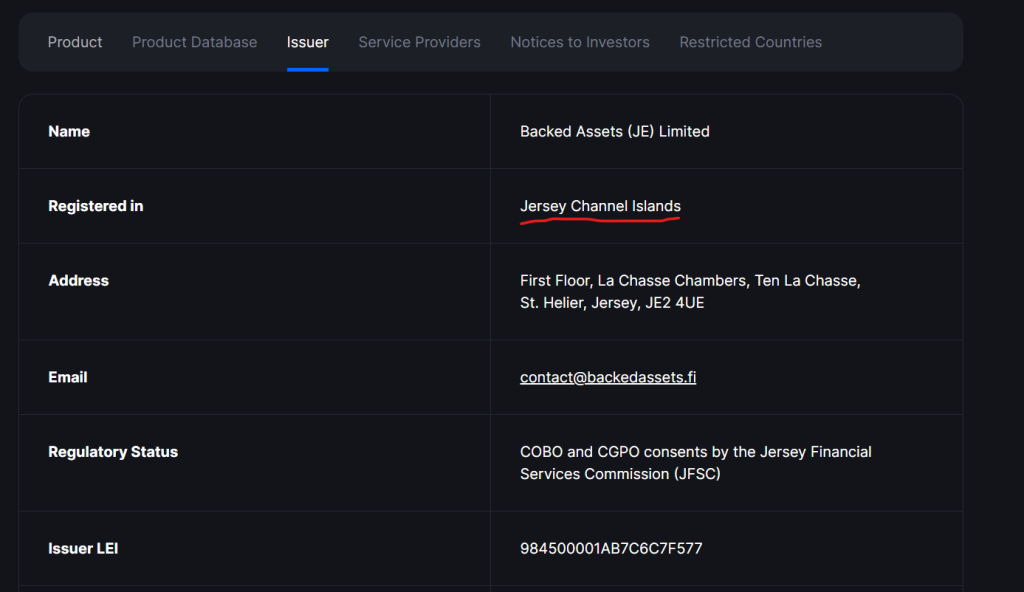Open the Notices to Investors tab
This screenshot has width=1024, height=592.
click(580, 42)
